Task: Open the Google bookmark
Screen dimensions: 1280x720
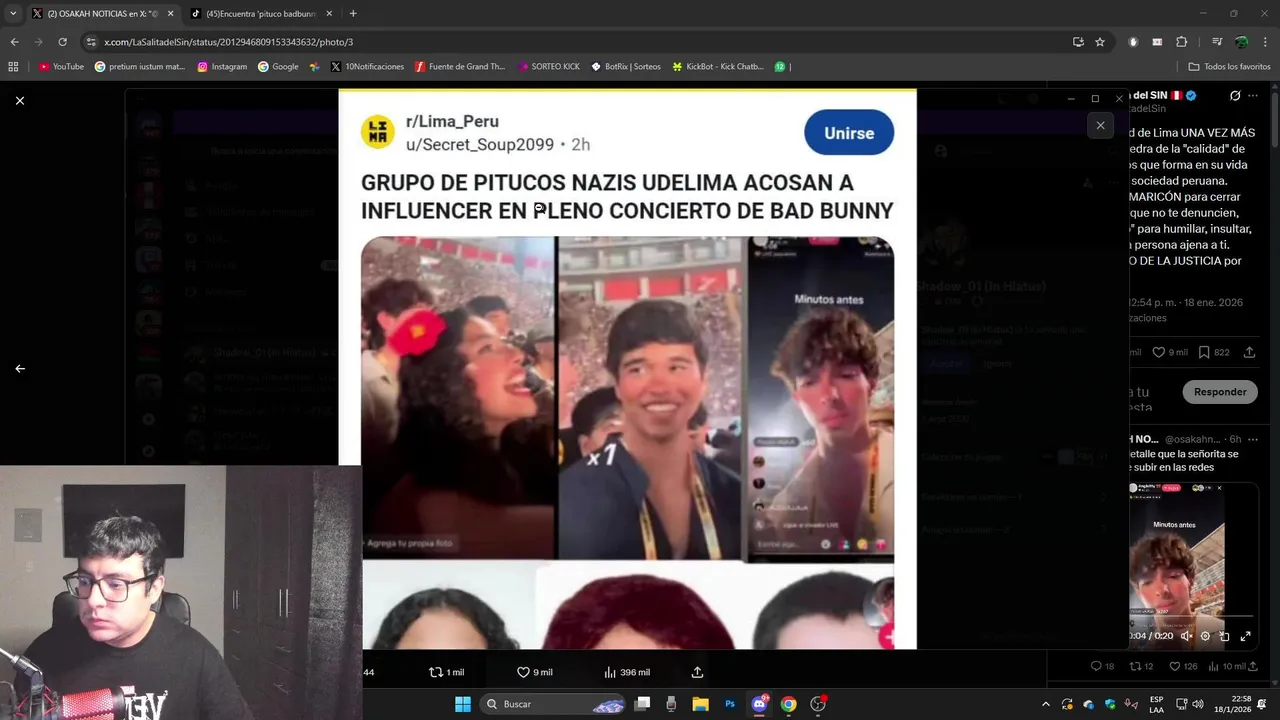Action: coord(278,66)
